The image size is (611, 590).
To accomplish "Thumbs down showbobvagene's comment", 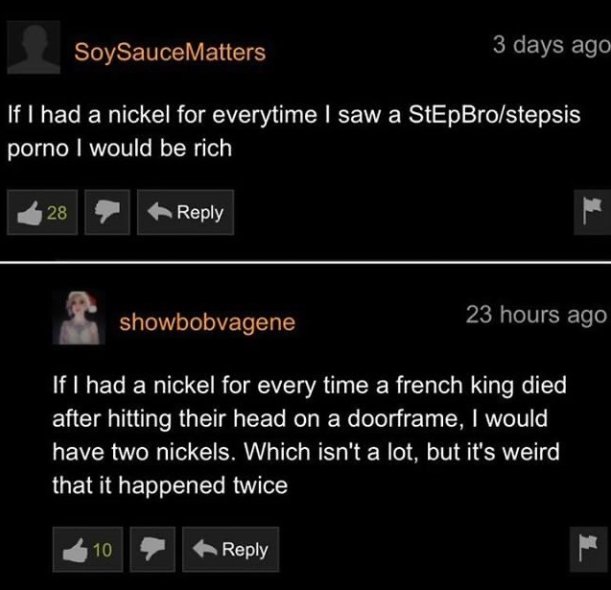I will 151,549.
